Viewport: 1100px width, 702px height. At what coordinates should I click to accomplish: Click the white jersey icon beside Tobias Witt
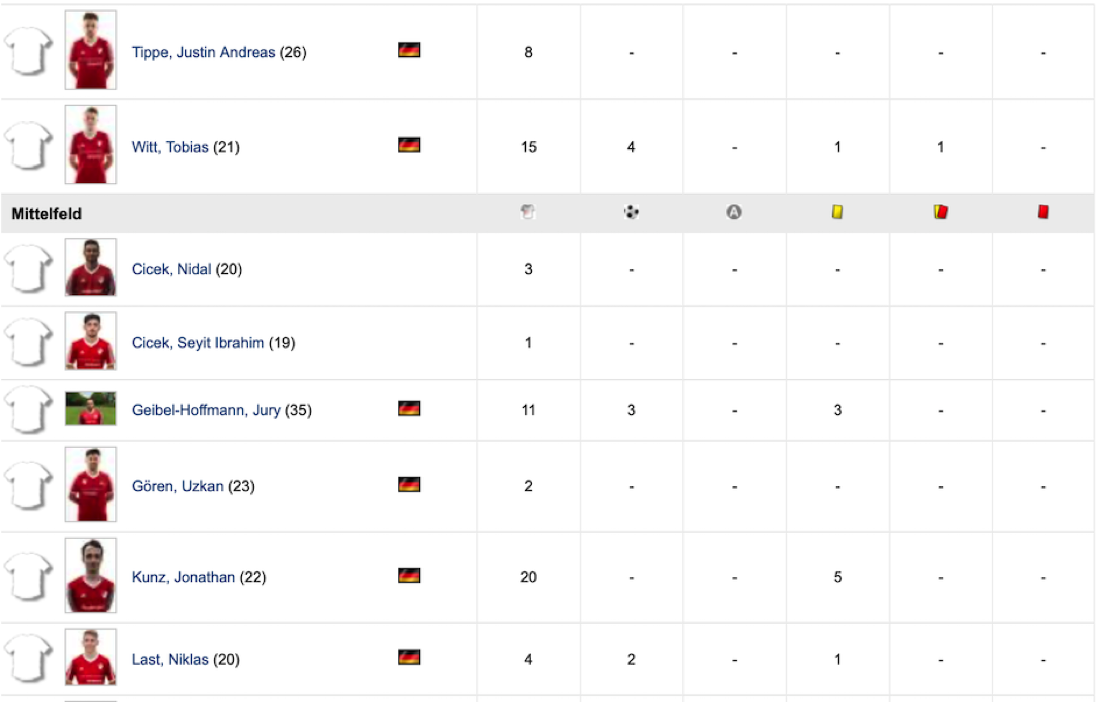click(x=29, y=147)
